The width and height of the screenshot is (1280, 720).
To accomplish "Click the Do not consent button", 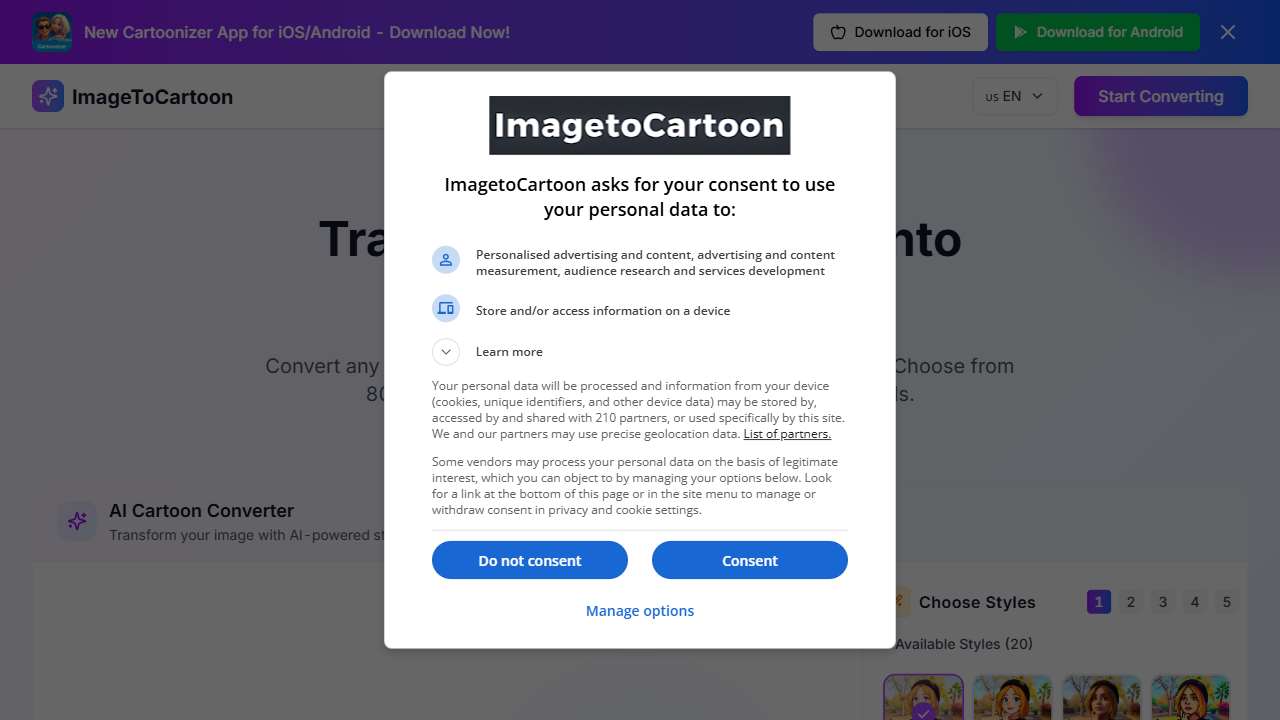I will [x=529, y=560].
